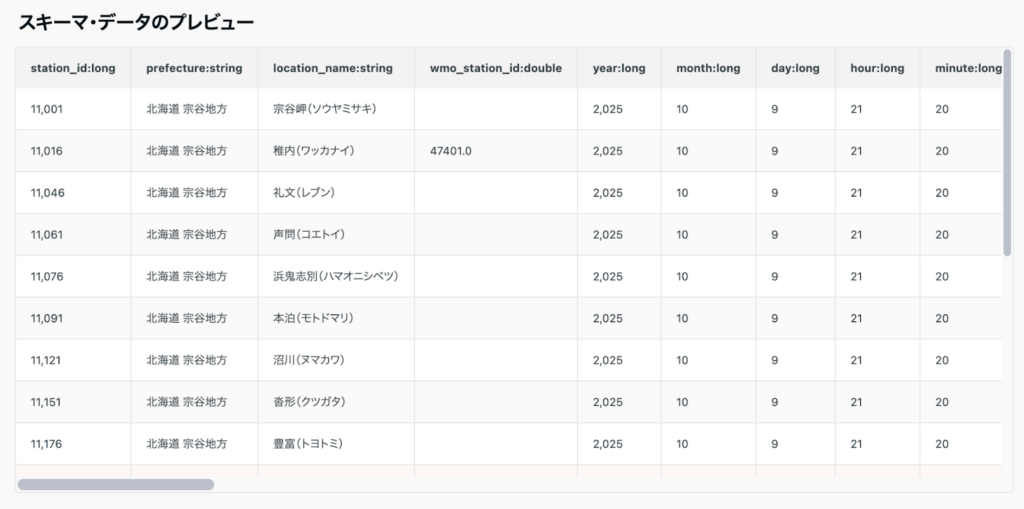Select the 本泊（モトドマリ） location cell
The image size is (1024, 509).
tap(313, 318)
